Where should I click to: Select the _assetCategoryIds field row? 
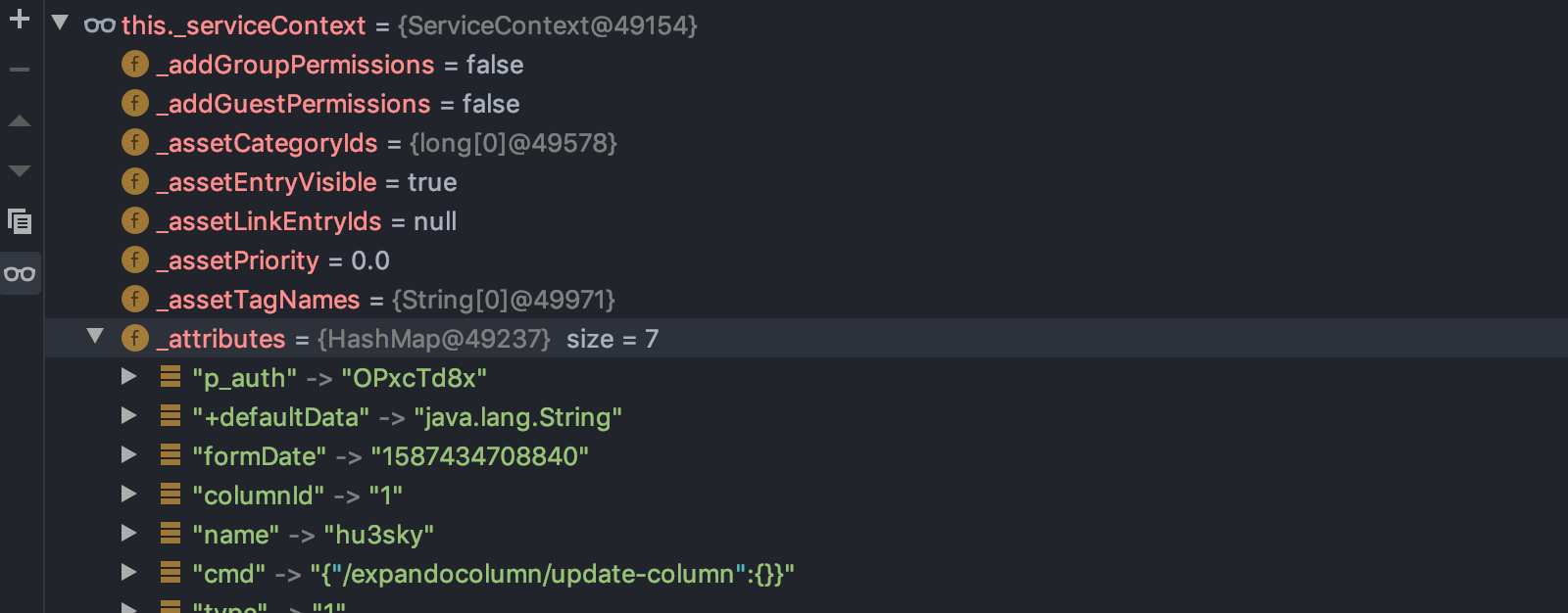click(388, 143)
